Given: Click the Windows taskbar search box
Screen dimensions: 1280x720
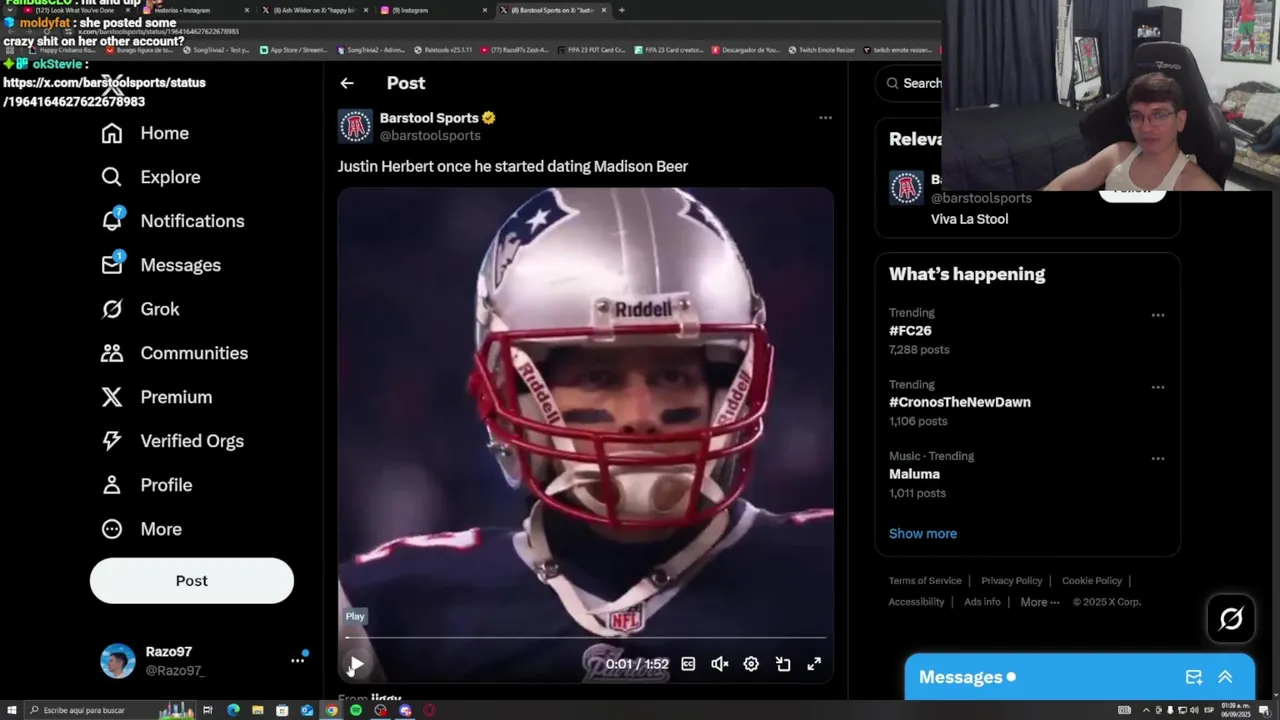Looking at the screenshot, I should (x=110, y=710).
